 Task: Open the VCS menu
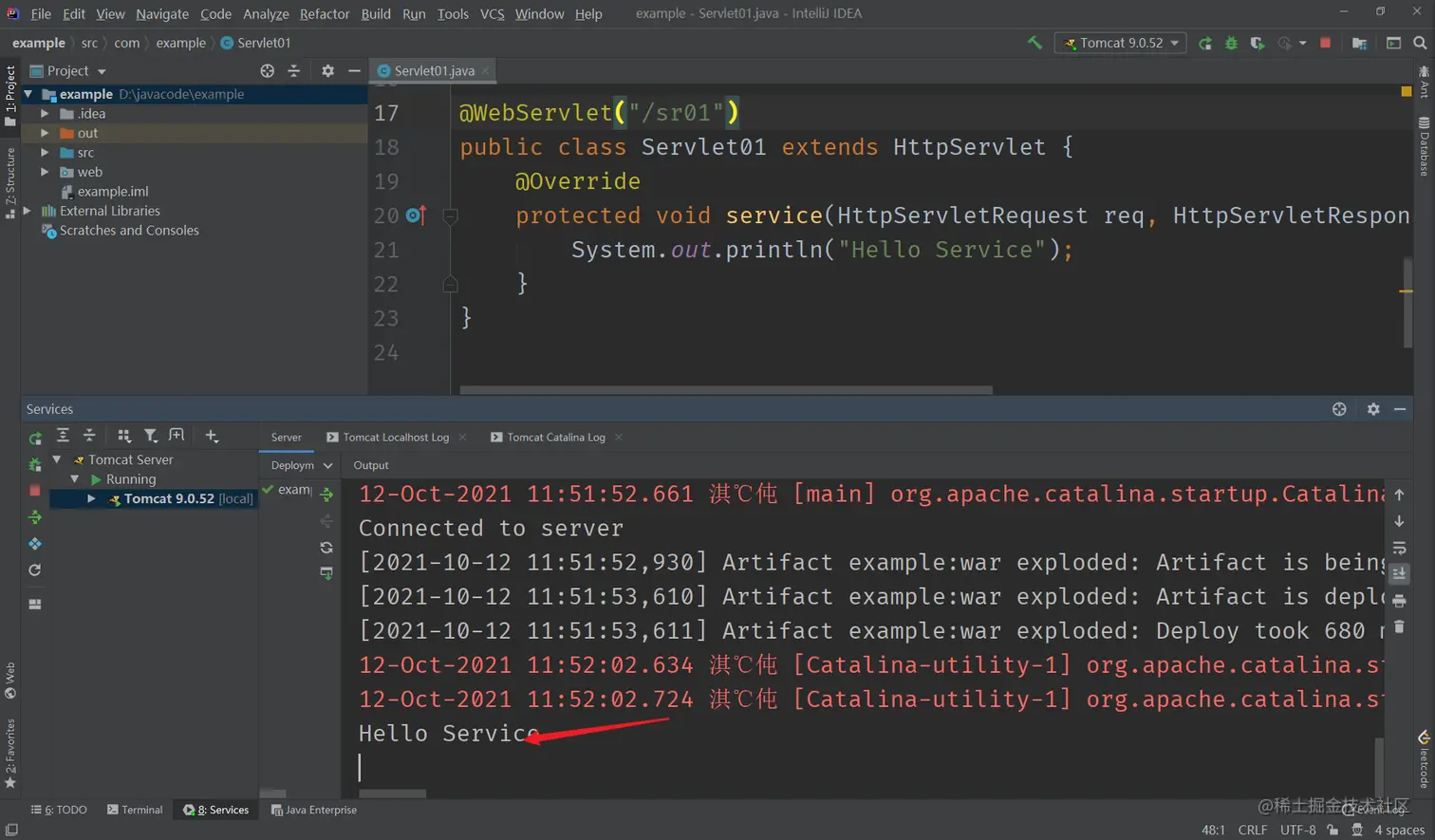point(492,13)
